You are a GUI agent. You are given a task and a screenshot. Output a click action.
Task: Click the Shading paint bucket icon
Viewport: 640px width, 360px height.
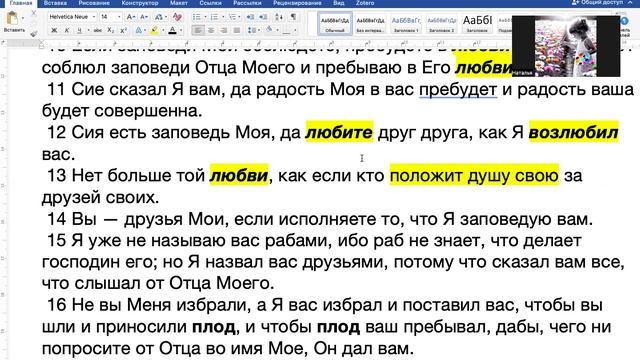(x=269, y=30)
